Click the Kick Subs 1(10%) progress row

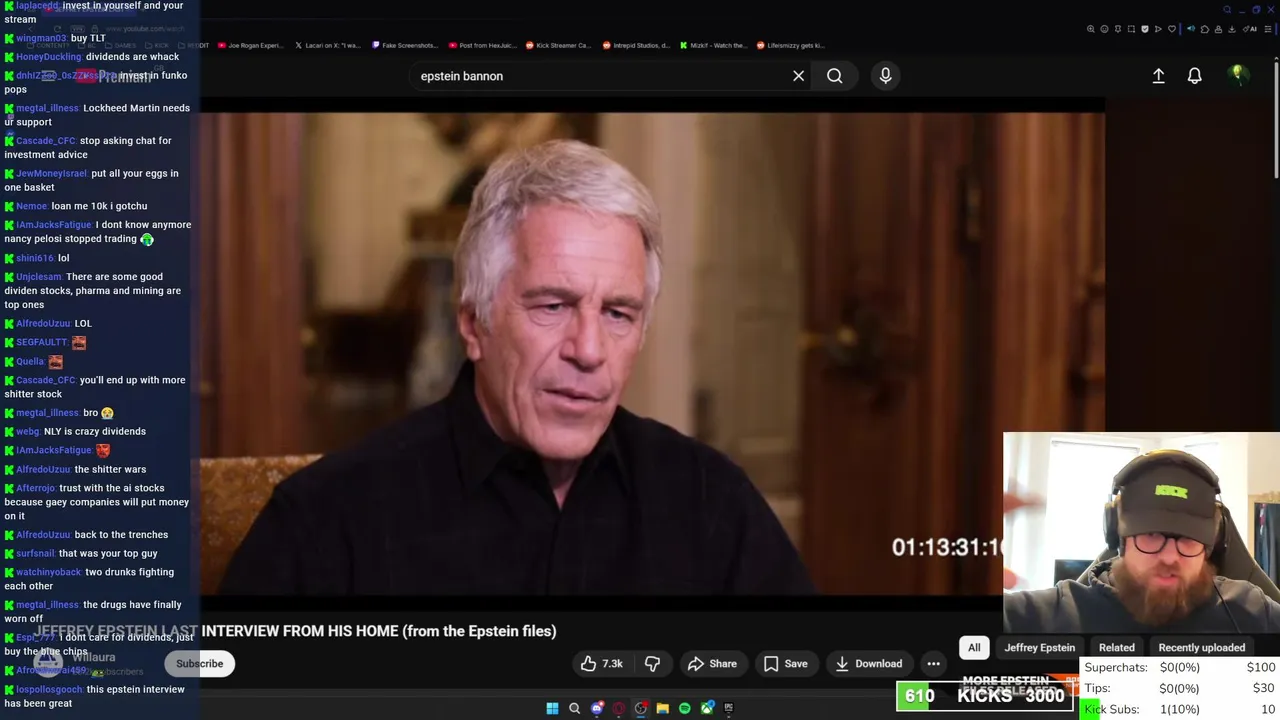1179,709
